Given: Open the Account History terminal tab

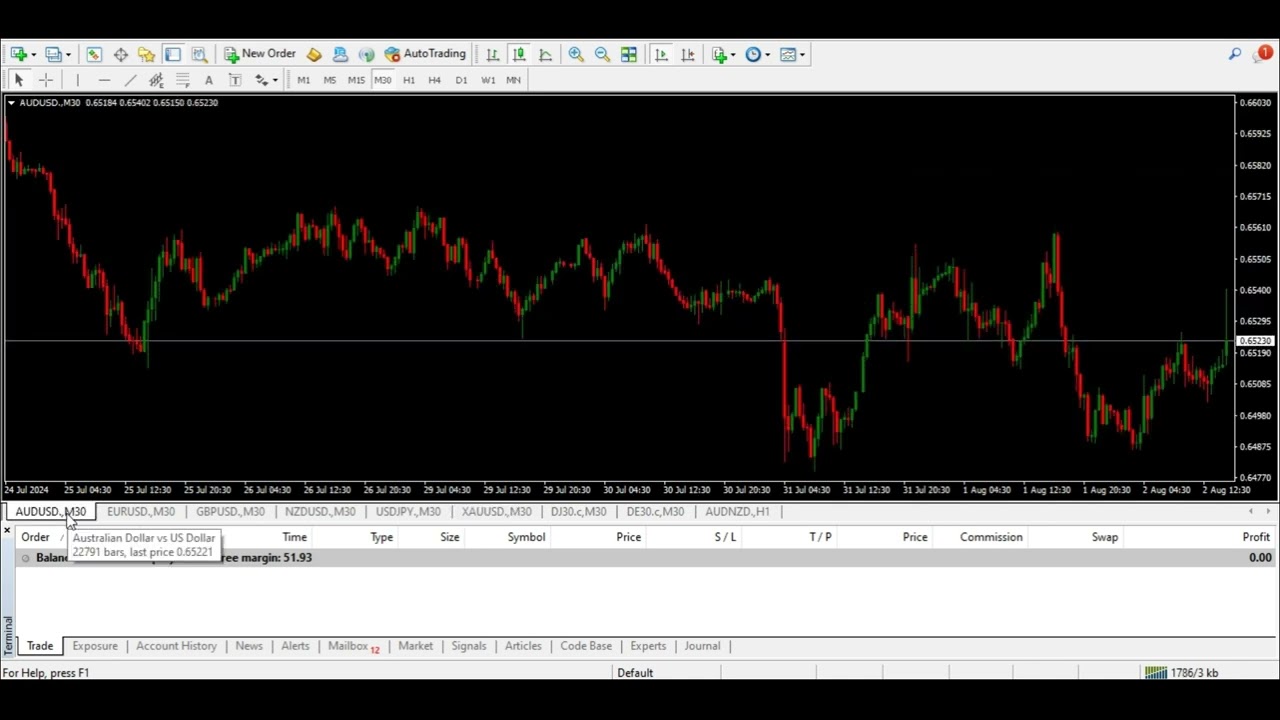Looking at the screenshot, I should [x=176, y=646].
